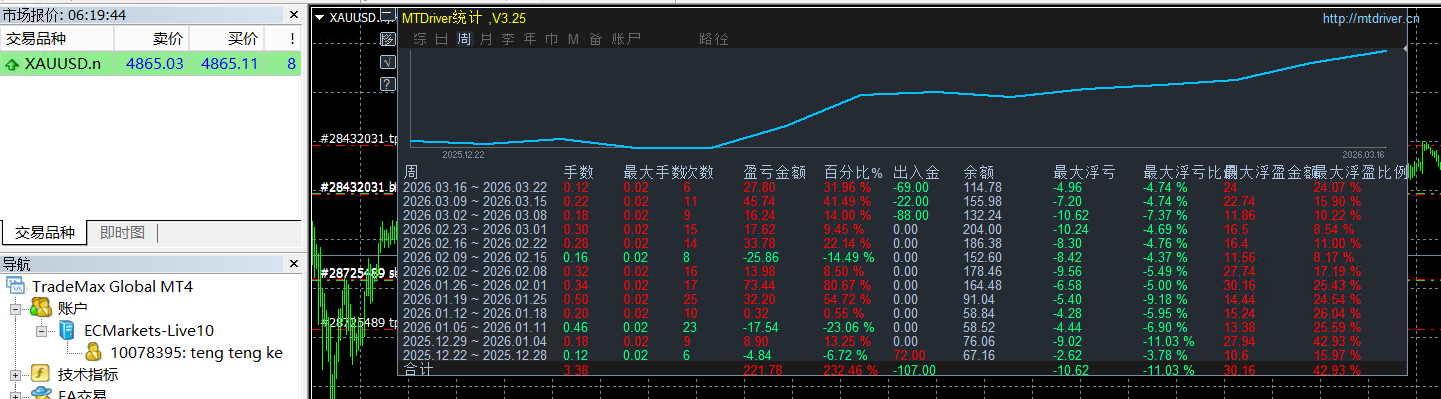Screen dimensions: 1441x399
Task: Select the 备 tab in MTDriver
Action: pyautogui.click(x=596, y=39)
